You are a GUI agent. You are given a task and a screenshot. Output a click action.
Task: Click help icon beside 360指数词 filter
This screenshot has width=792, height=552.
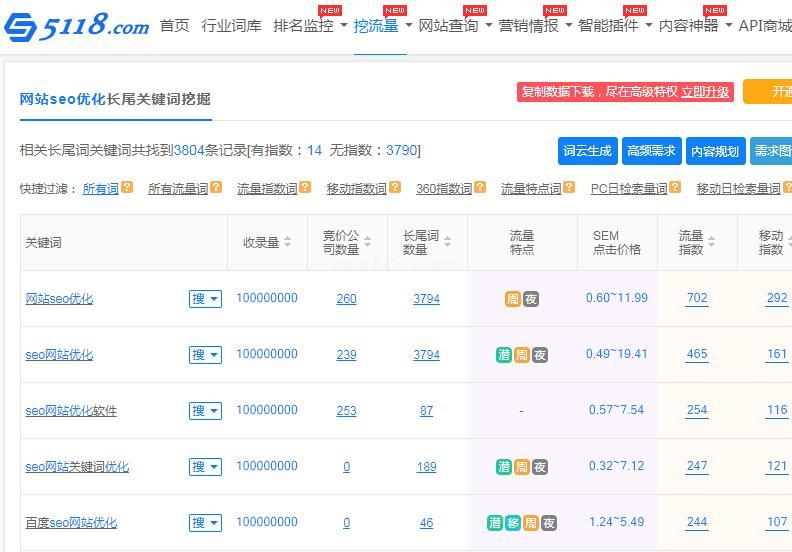[480, 187]
